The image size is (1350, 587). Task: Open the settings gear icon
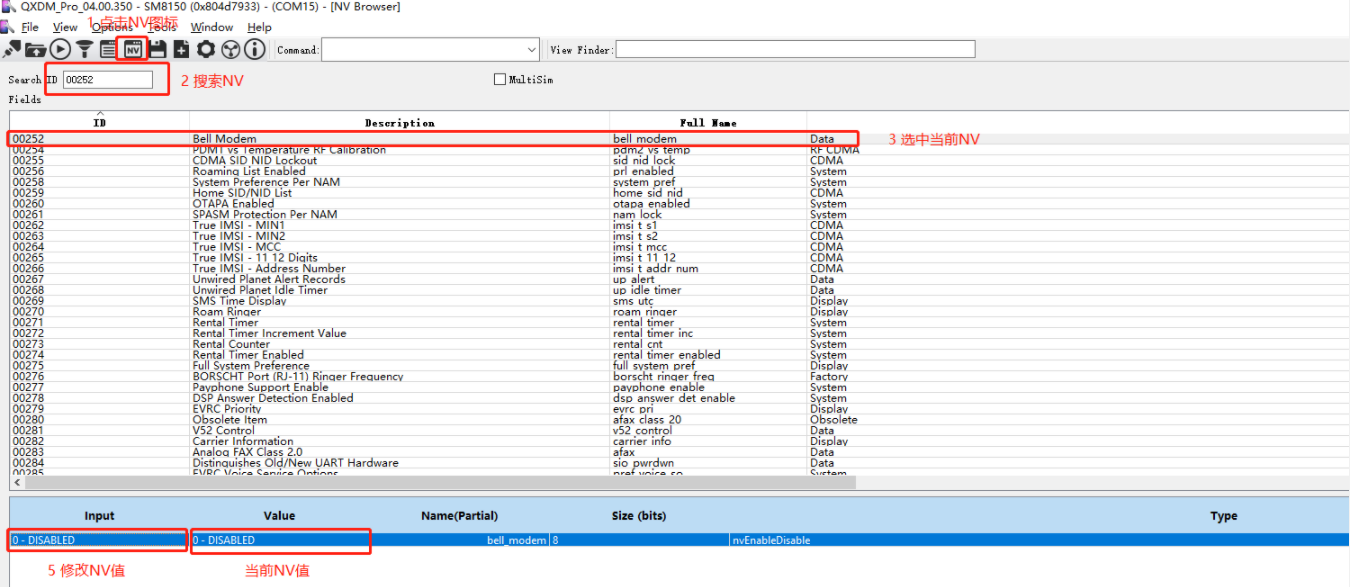[206, 48]
